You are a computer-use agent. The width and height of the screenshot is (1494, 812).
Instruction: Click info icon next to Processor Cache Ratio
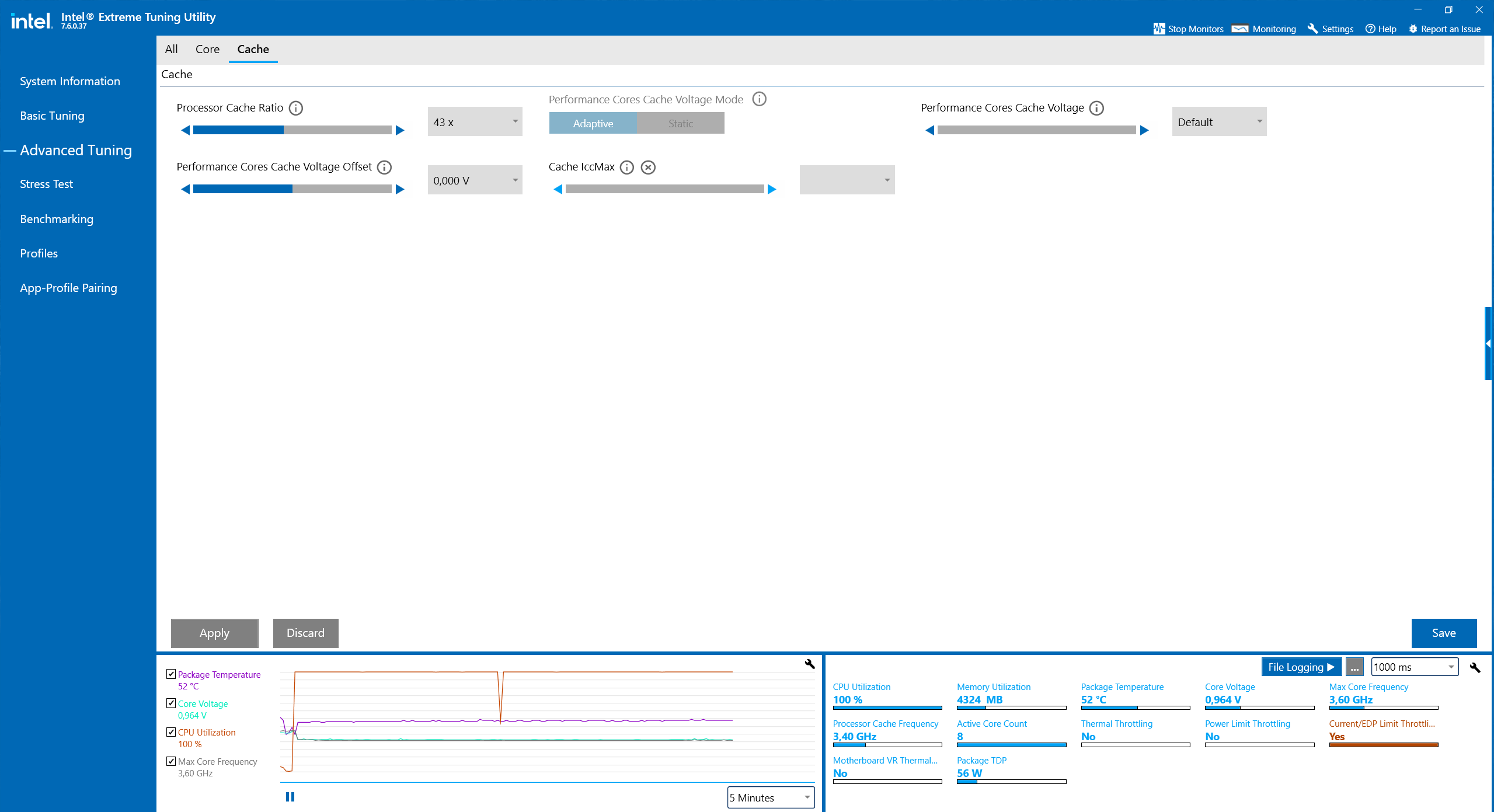tap(296, 108)
